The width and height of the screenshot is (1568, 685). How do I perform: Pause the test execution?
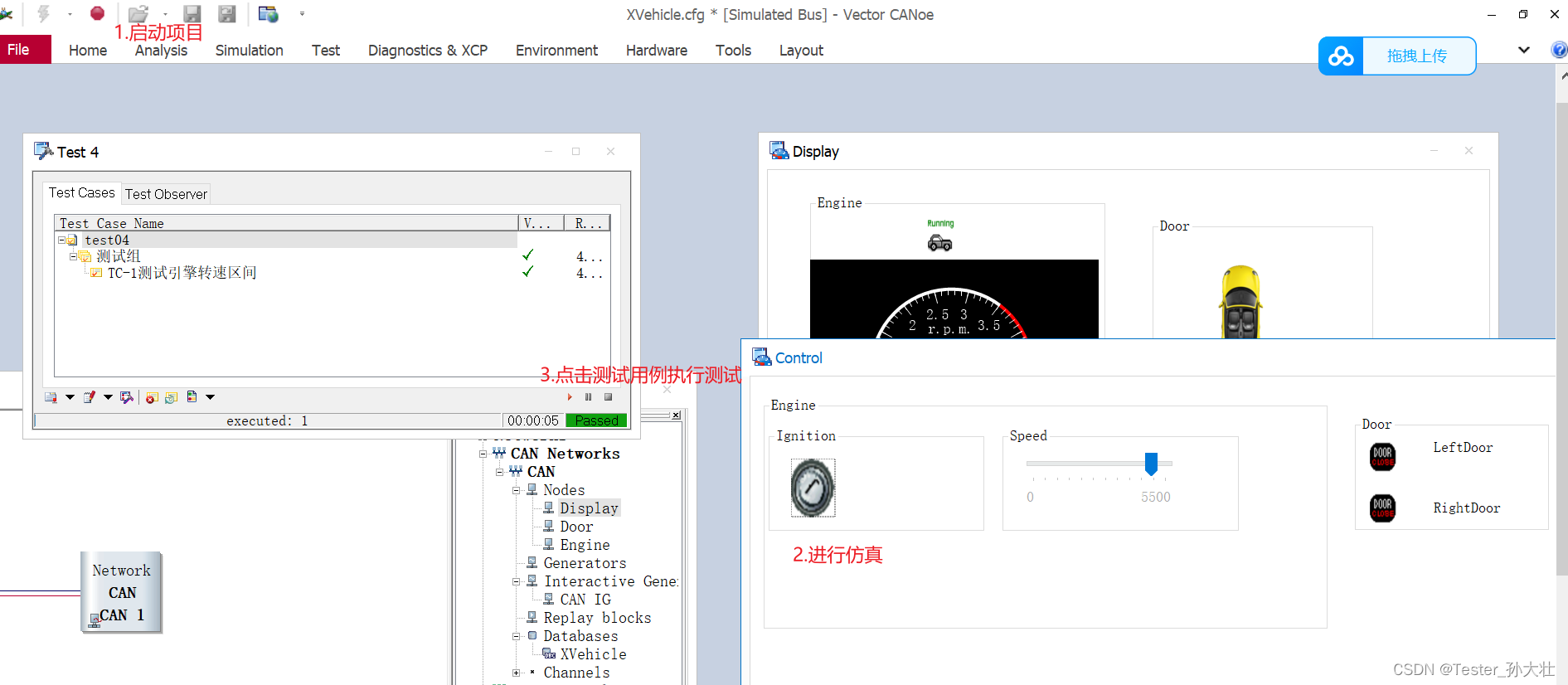point(589,397)
